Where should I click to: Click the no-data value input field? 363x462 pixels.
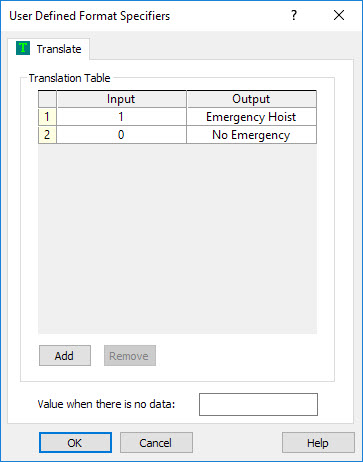click(x=258, y=404)
